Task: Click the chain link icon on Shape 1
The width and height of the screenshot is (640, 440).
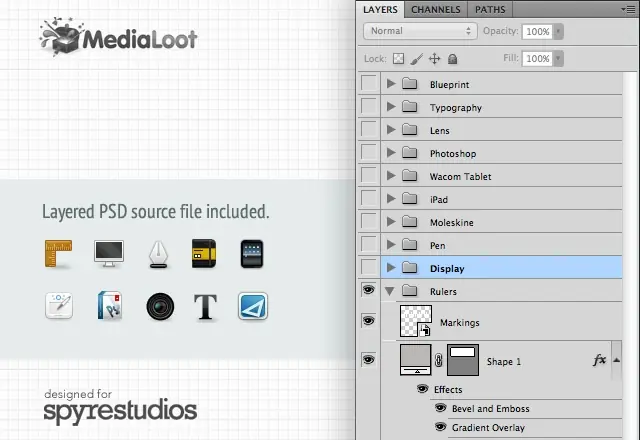Action: pos(439,360)
